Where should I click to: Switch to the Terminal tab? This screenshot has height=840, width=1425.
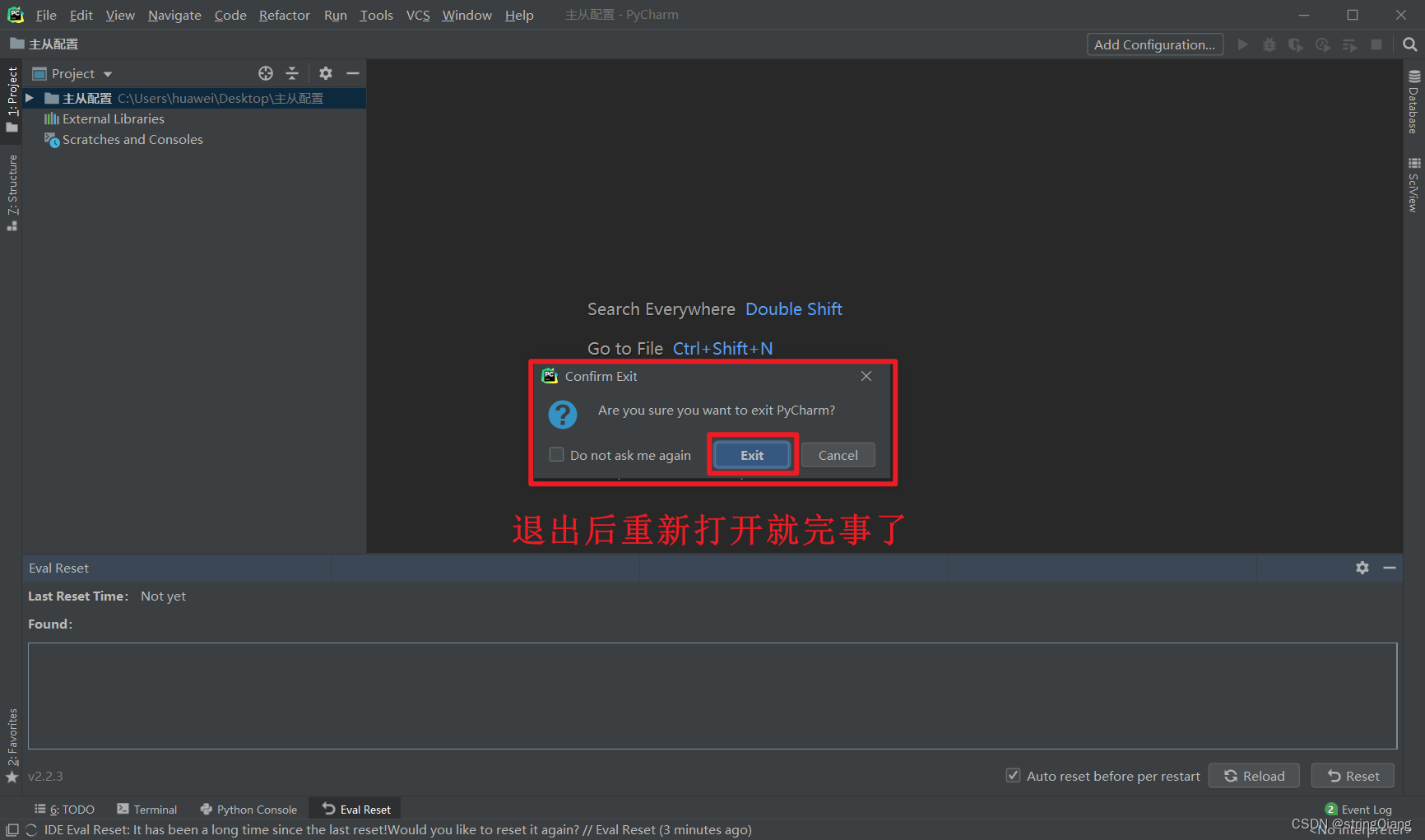(x=146, y=810)
